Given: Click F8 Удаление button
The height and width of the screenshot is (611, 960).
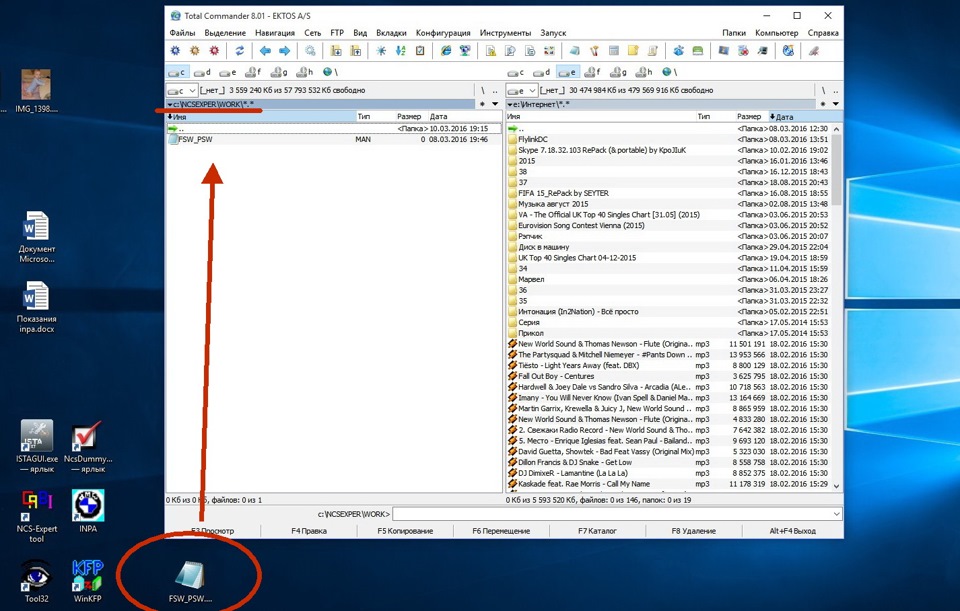Looking at the screenshot, I should [693, 531].
